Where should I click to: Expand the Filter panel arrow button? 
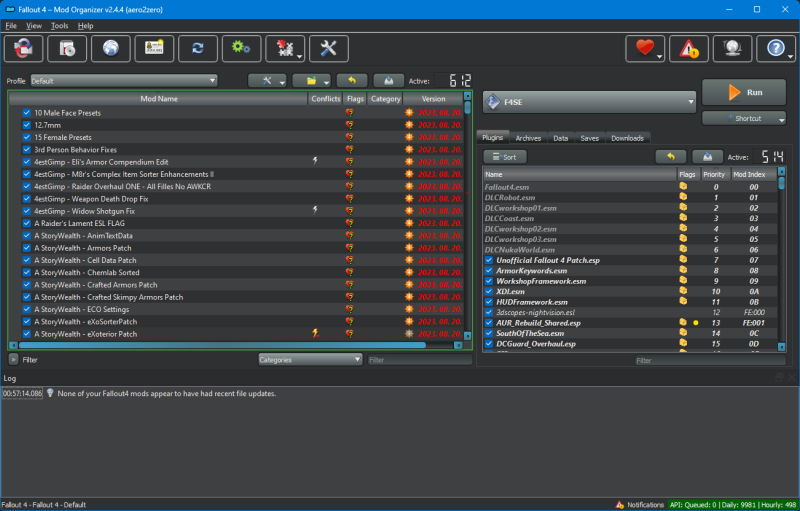point(13,360)
